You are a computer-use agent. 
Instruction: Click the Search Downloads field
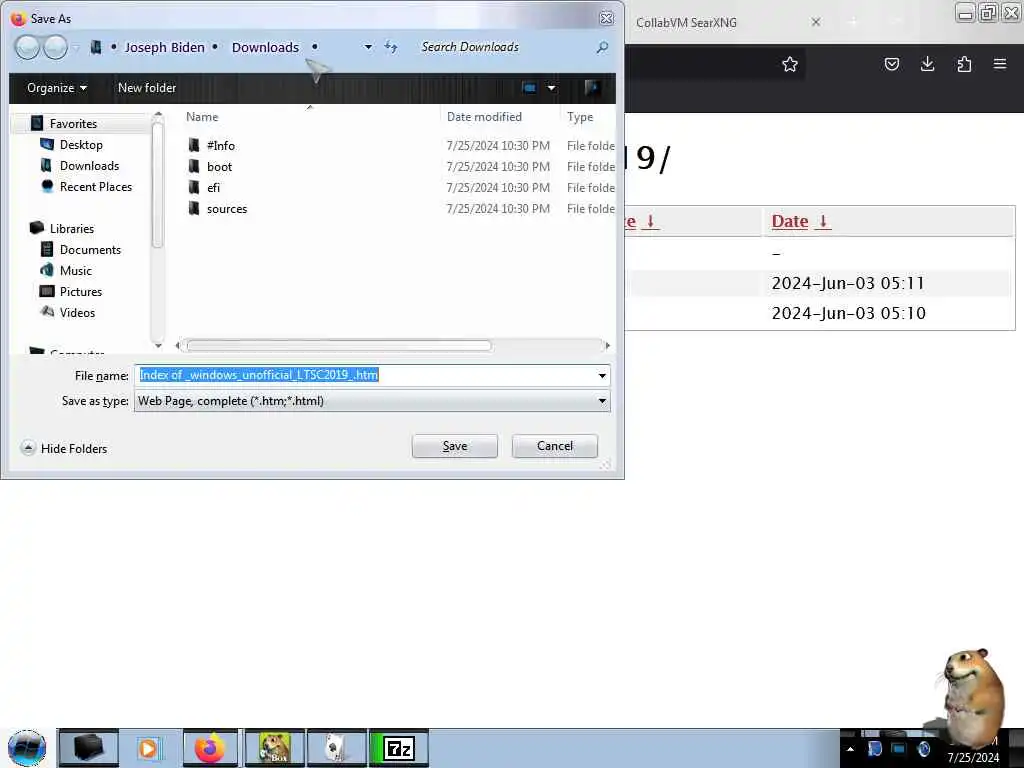tap(504, 47)
